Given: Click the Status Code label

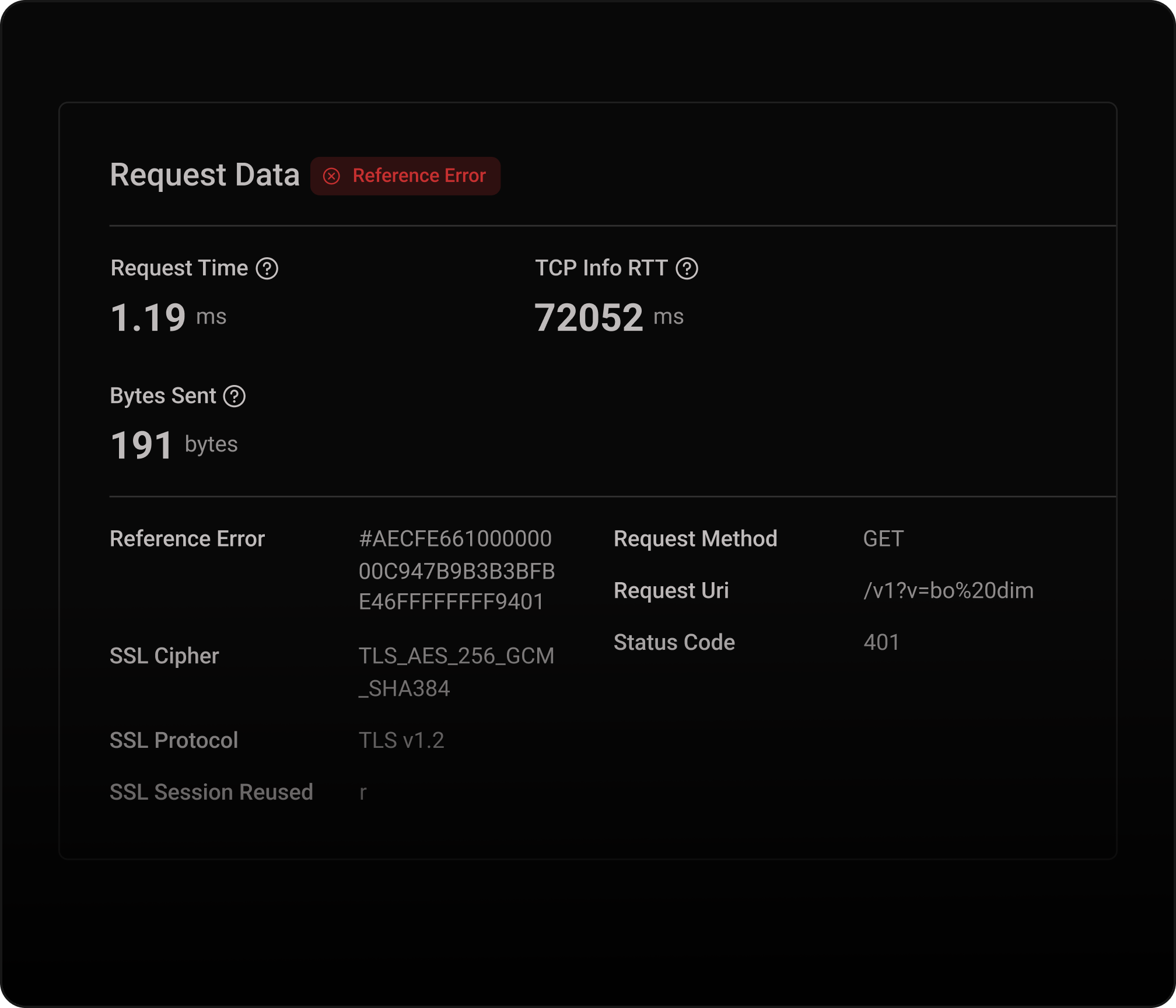Looking at the screenshot, I should pyautogui.click(x=674, y=643).
